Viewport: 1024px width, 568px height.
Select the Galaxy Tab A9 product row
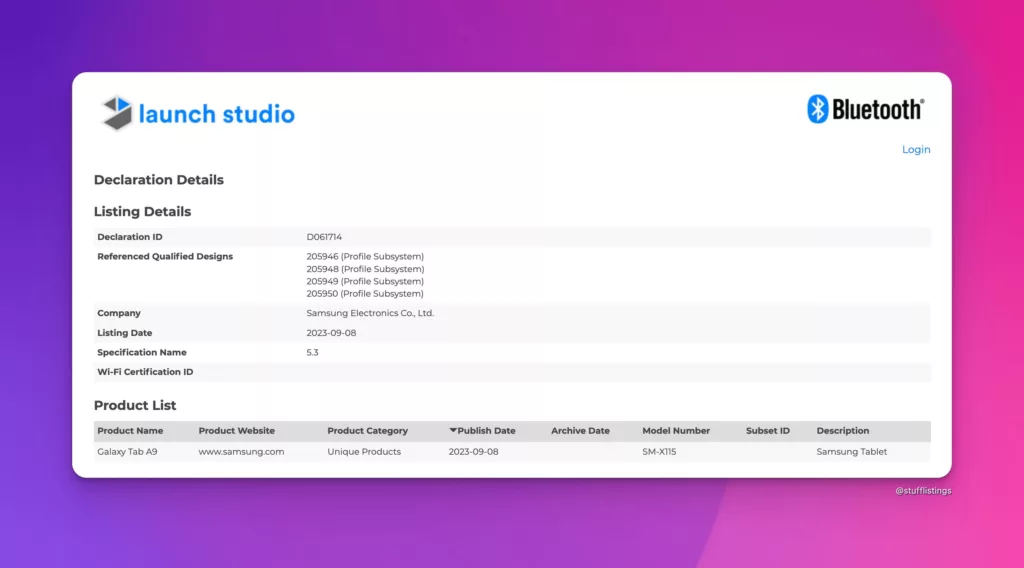point(127,452)
